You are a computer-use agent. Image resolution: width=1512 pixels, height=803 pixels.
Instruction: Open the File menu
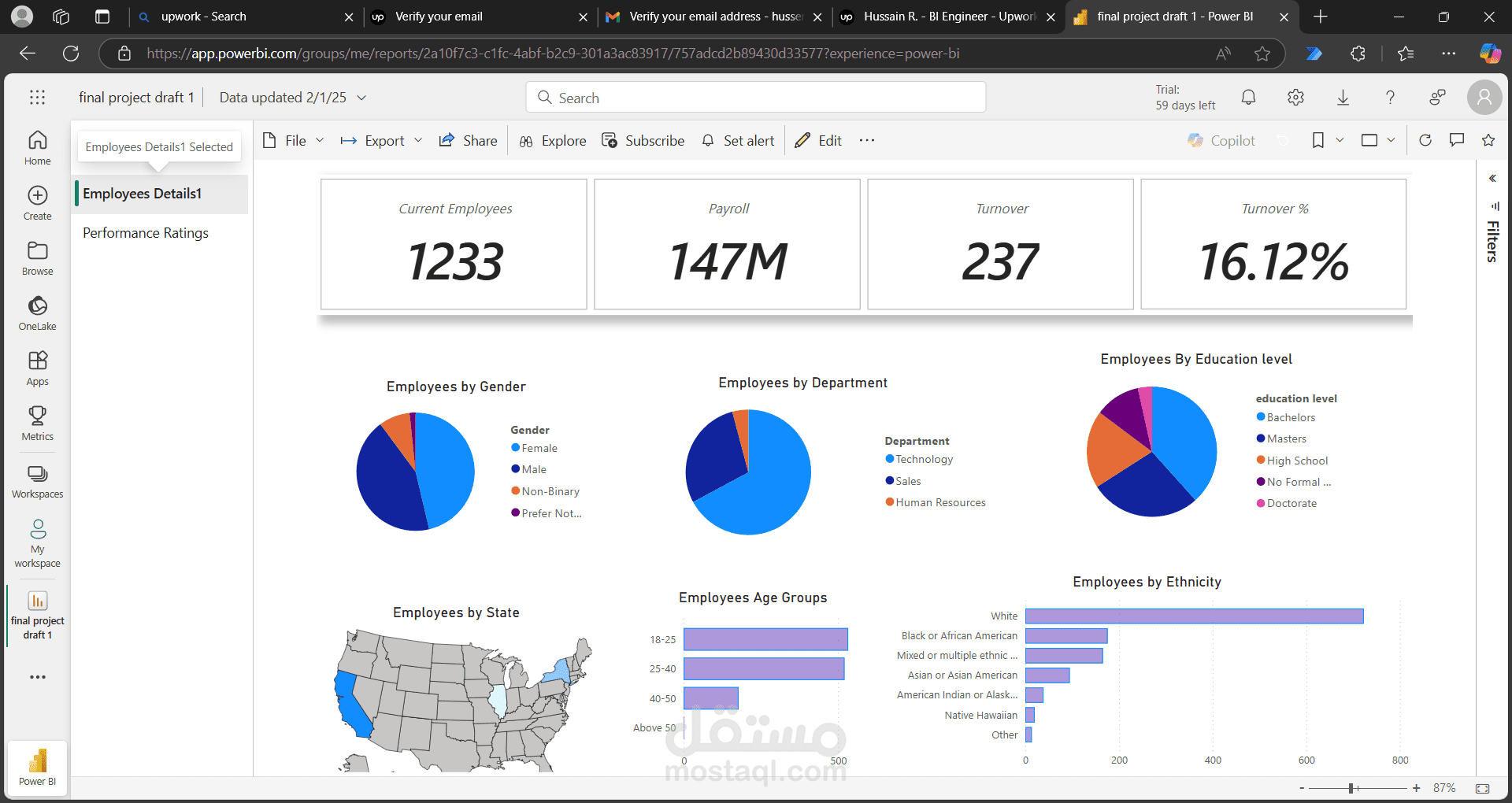click(293, 140)
